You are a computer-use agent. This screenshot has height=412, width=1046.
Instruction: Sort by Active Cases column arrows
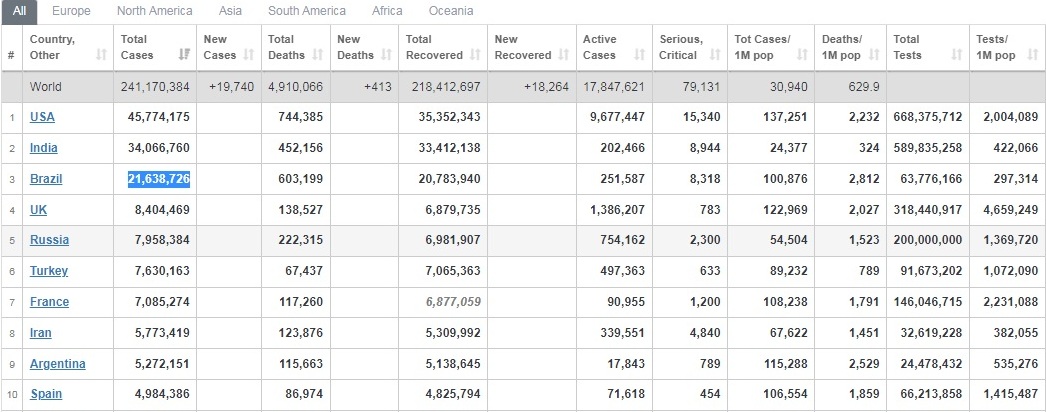pos(639,55)
